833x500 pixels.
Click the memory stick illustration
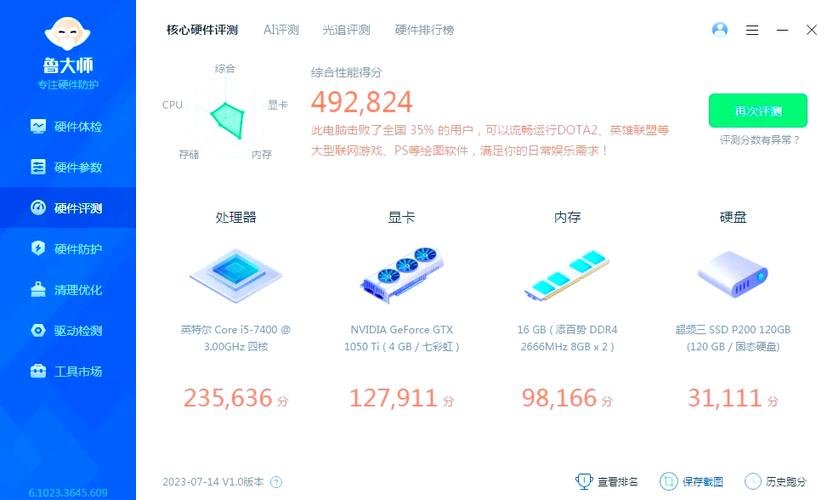[567, 275]
